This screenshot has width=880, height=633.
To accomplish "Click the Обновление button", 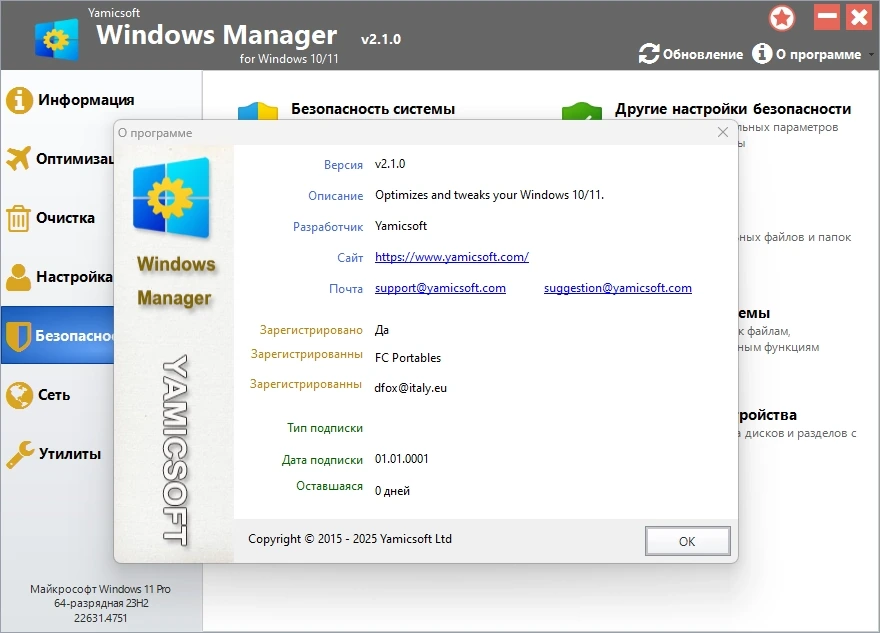I will point(691,54).
